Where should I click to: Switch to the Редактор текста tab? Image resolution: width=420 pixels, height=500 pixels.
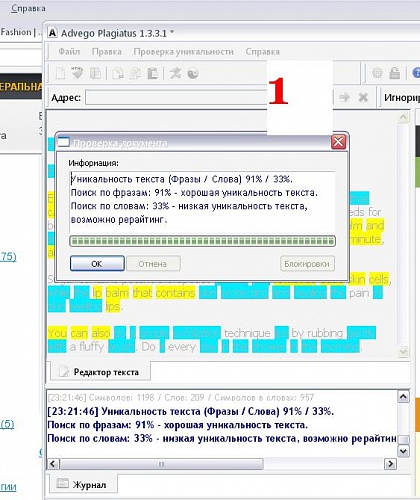click(100, 372)
